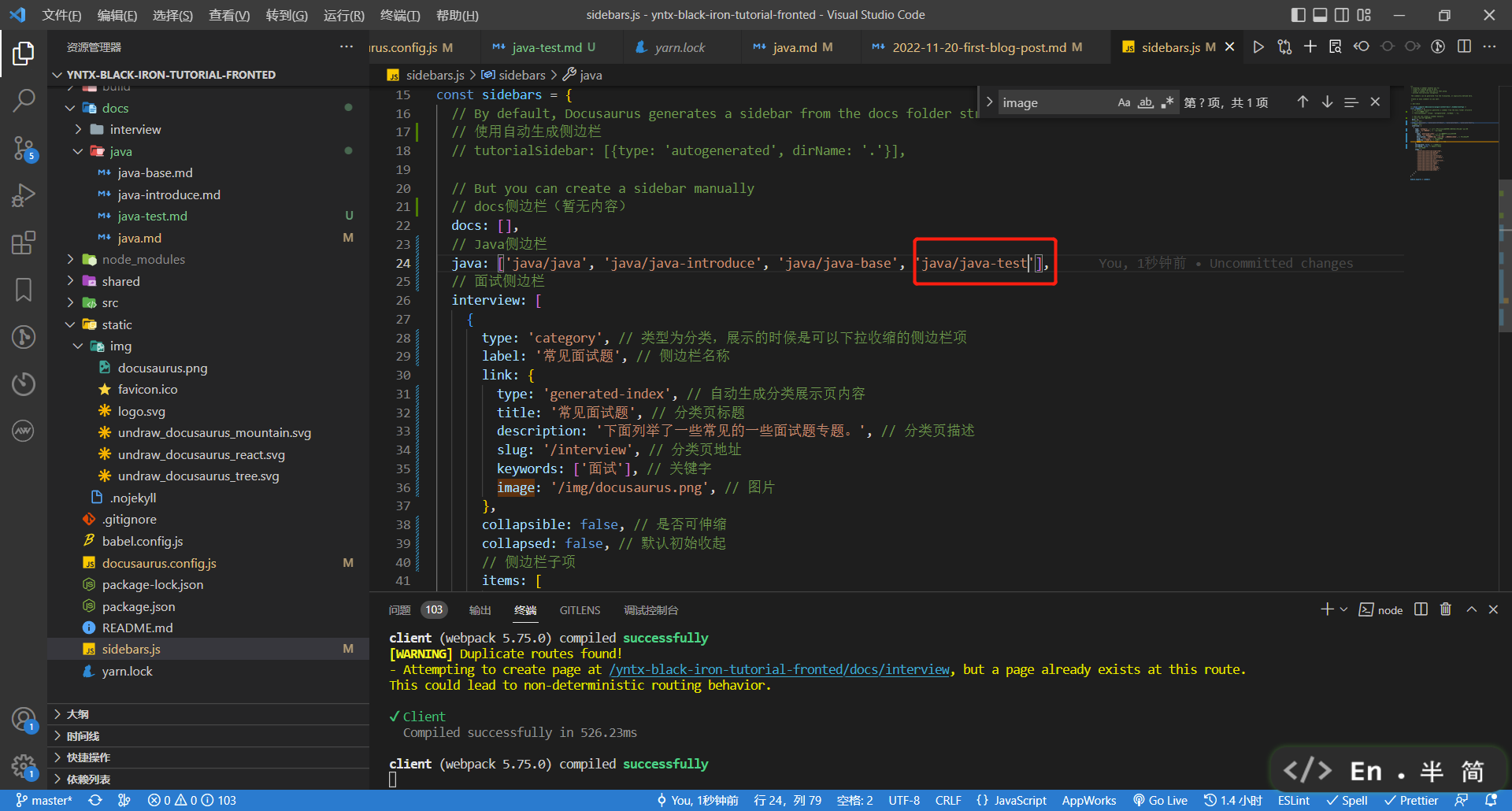Viewport: 1512px width, 811px height.
Task: Expand the 时间线 timeline section
Action: point(209,736)
